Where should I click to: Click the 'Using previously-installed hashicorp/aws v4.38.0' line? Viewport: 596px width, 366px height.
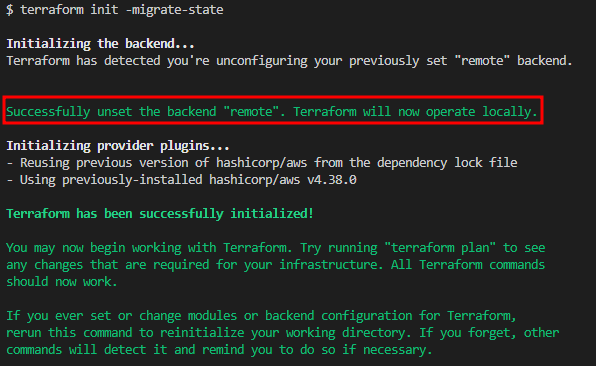tap(181, 180)
